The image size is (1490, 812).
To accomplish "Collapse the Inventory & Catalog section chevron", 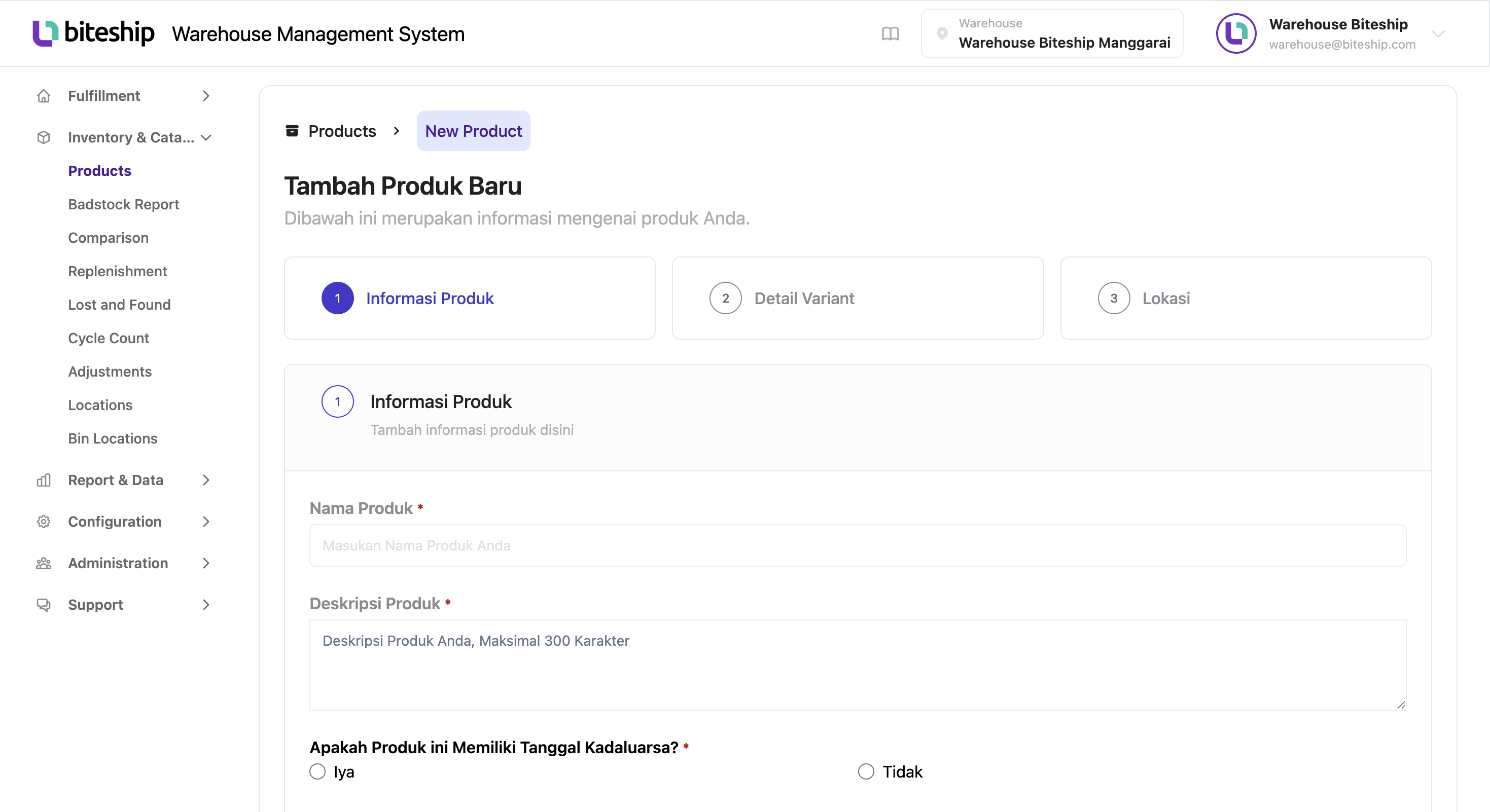I will (x=206, y=137).
